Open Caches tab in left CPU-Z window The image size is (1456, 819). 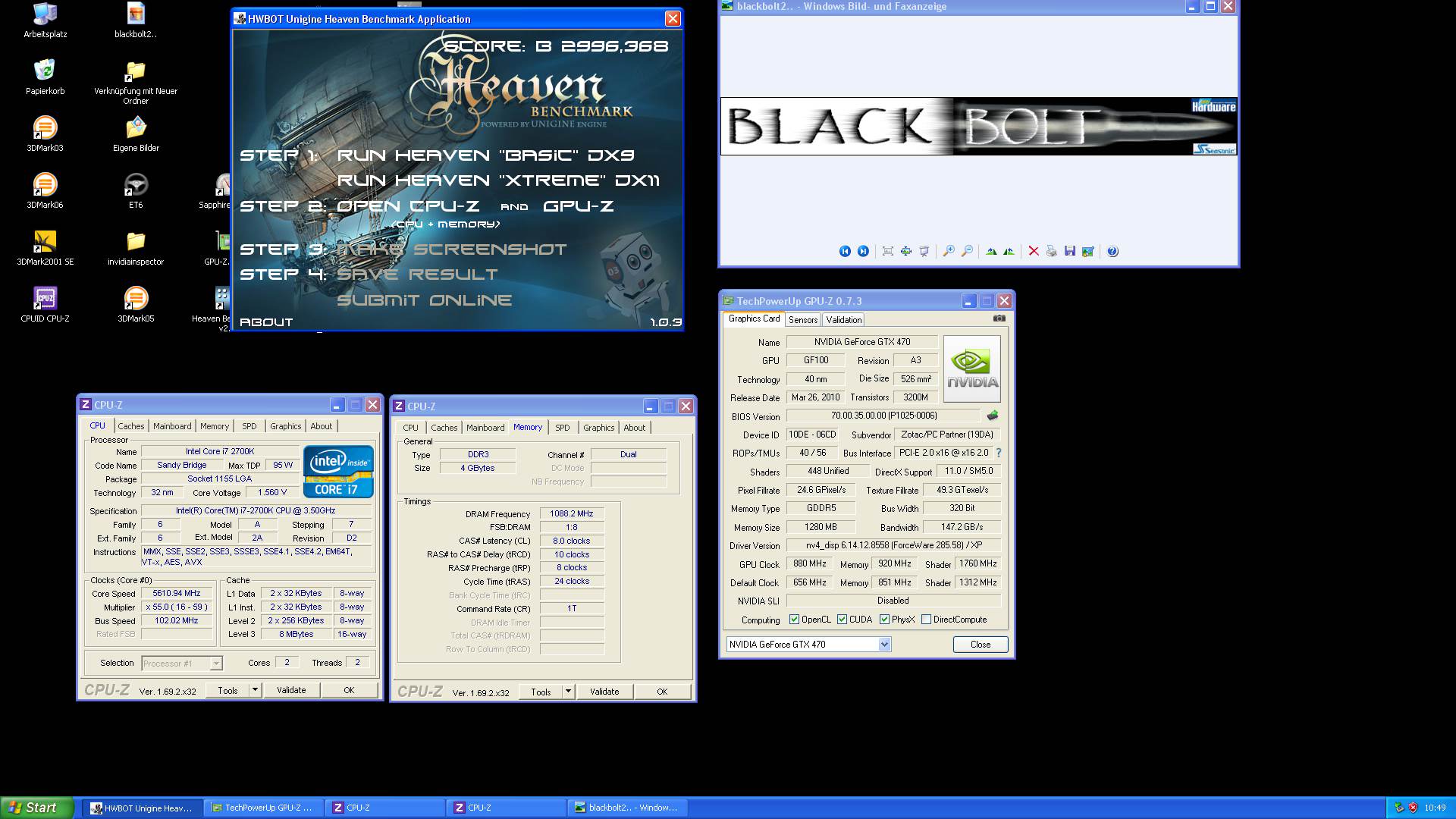[130, 426]
